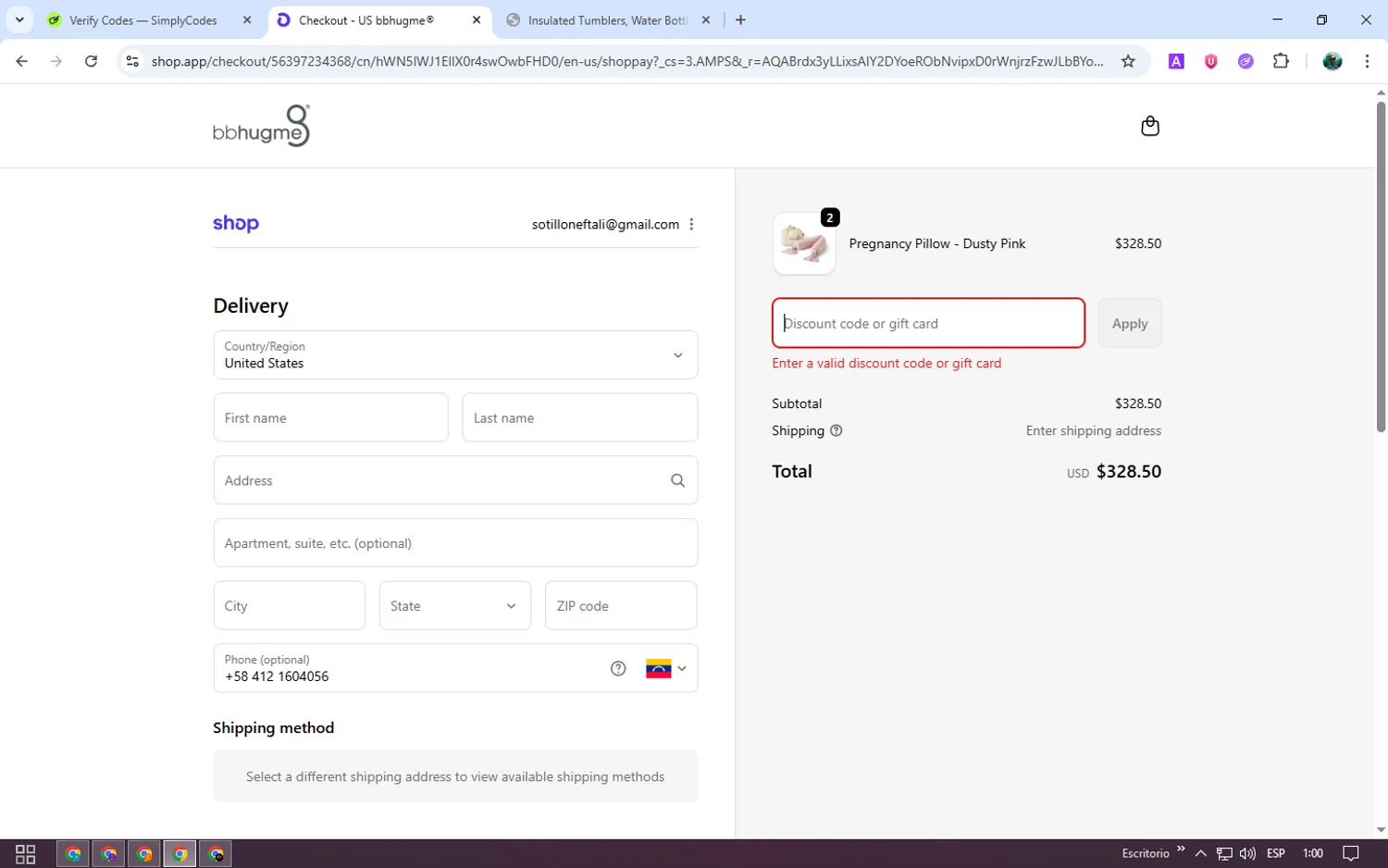Open the Extensions puzzle piece menu
Image resolution: width=1388 pixels, height=868 pixels.
click(1281, 61)
